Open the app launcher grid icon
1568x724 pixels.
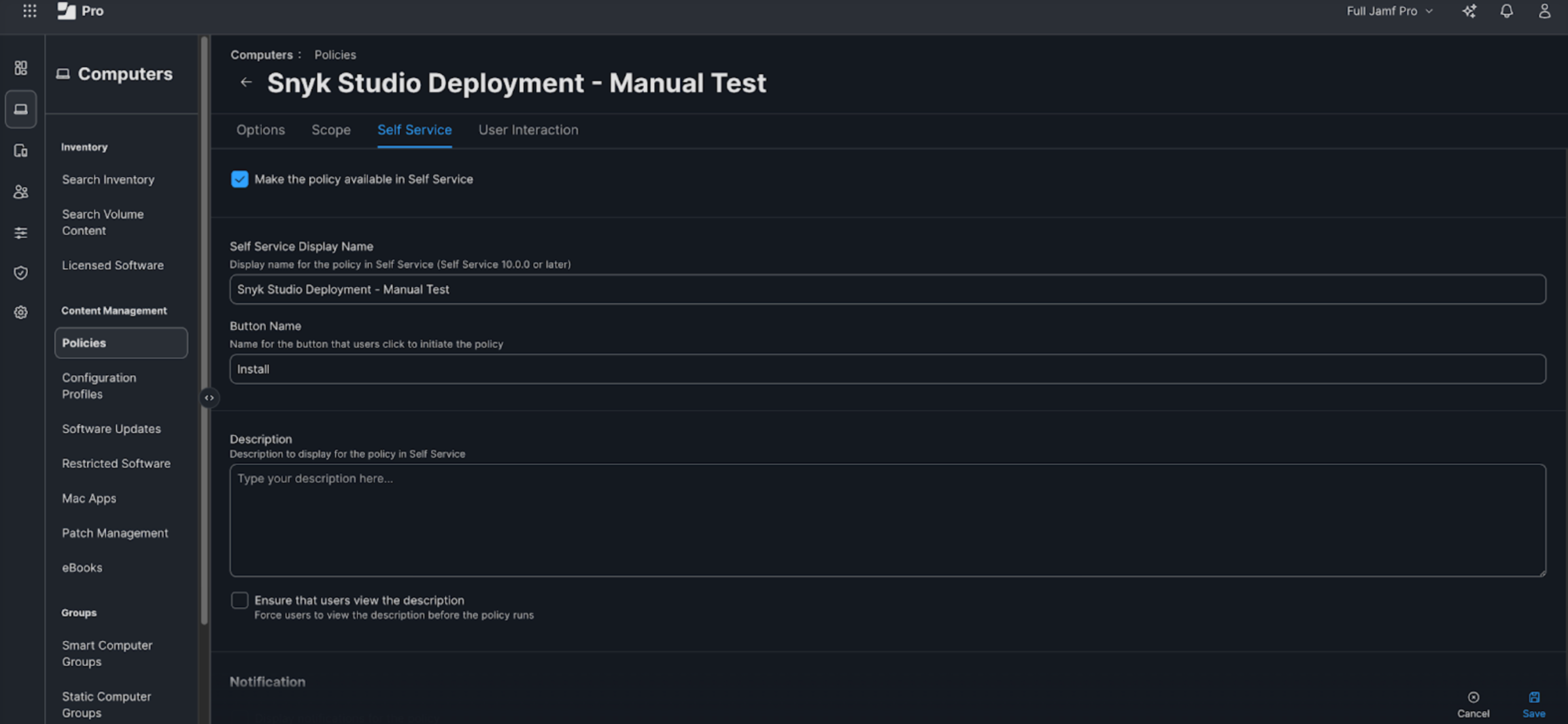(29, 11)
